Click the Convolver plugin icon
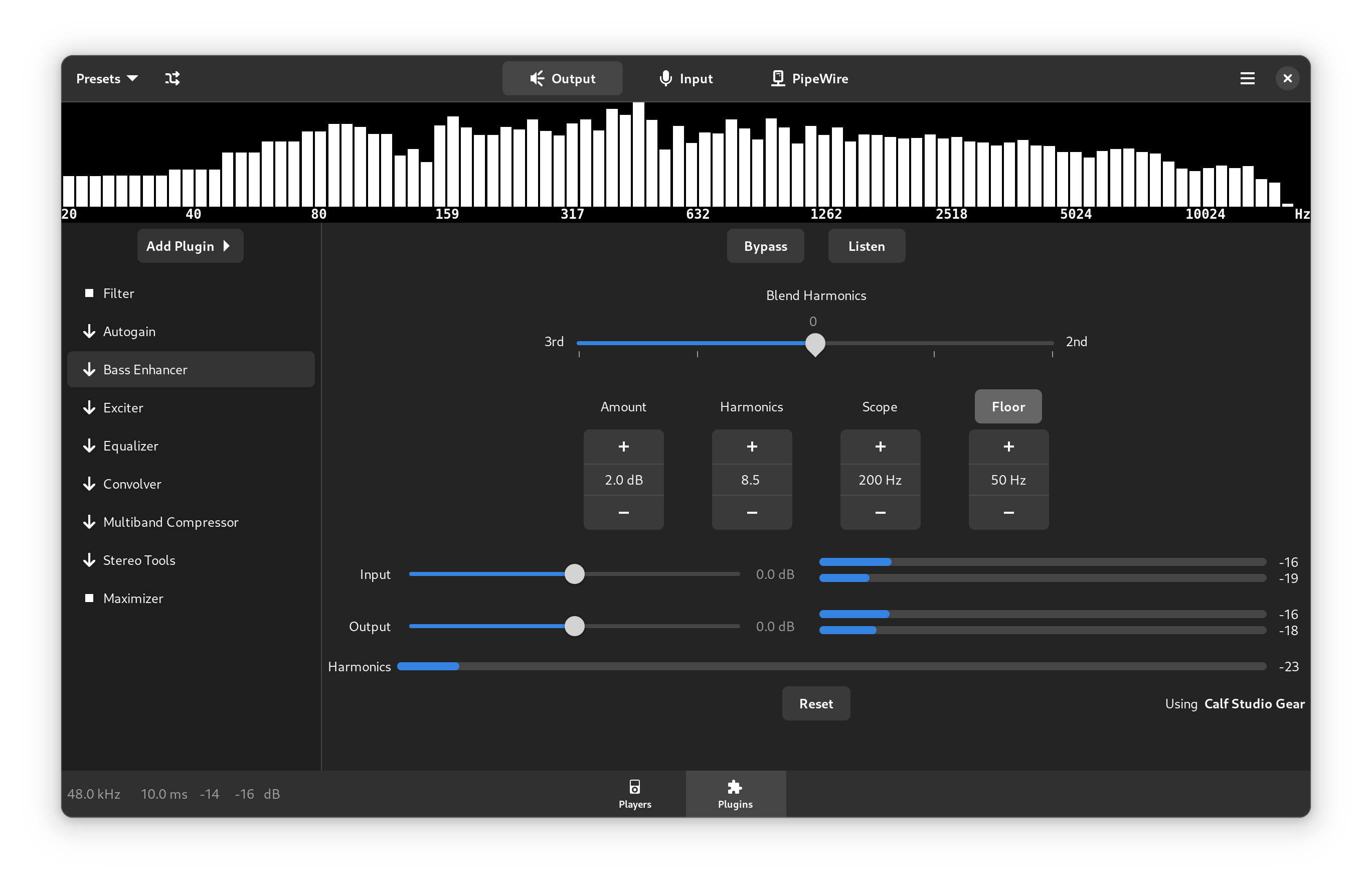The image size is (1372, 885). point(87,483)
